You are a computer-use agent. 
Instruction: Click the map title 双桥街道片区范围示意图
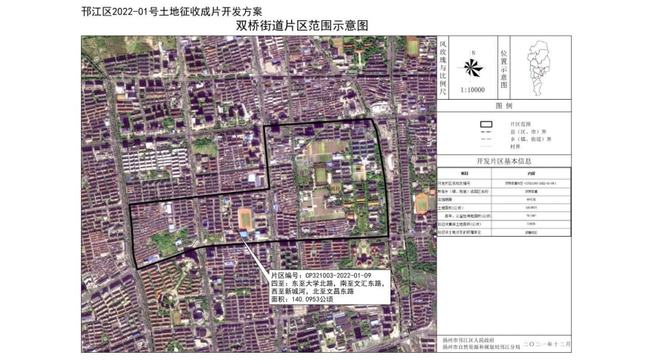[x=302, y=26]
